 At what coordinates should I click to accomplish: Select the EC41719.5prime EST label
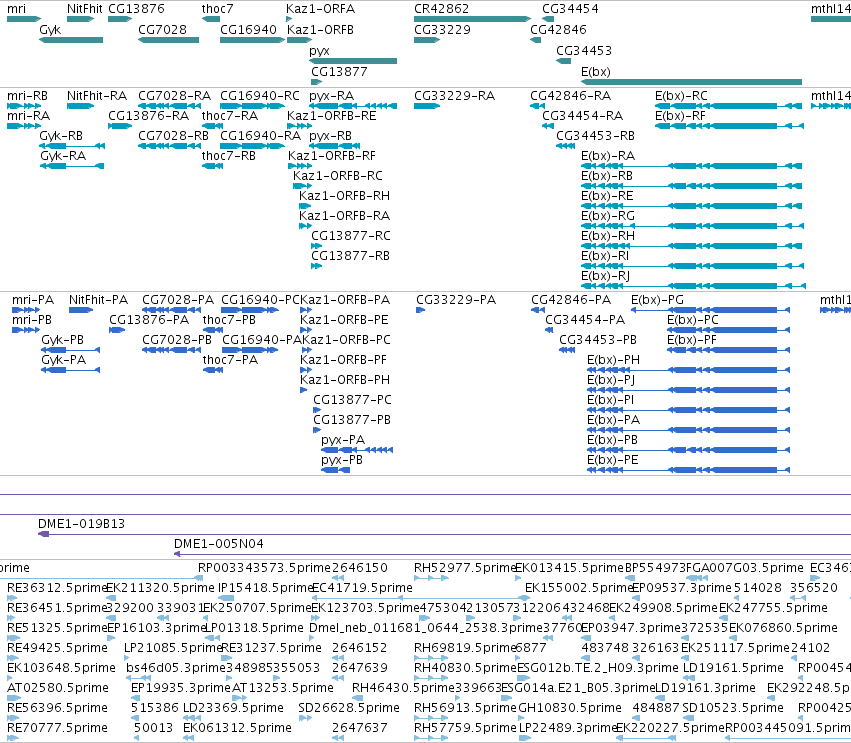click(x=362, y=588)
